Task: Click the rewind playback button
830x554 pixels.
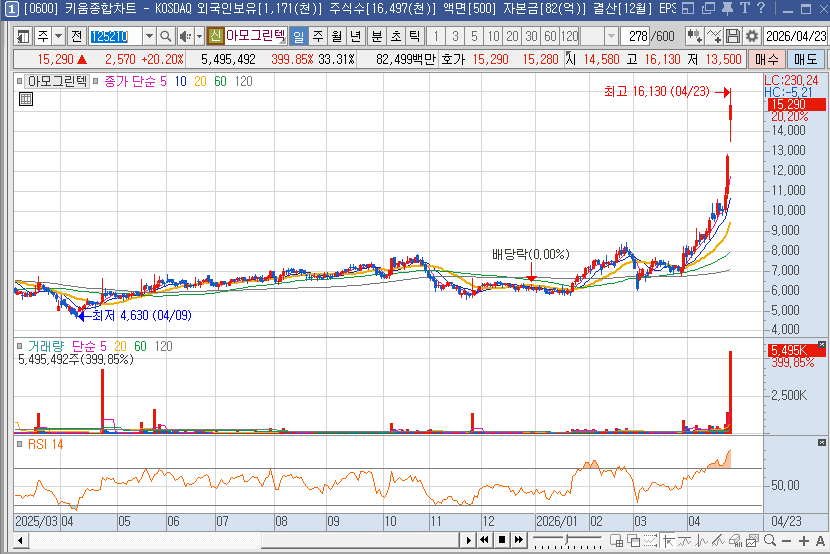Action: pyautogui.click(x=484, y=540)
